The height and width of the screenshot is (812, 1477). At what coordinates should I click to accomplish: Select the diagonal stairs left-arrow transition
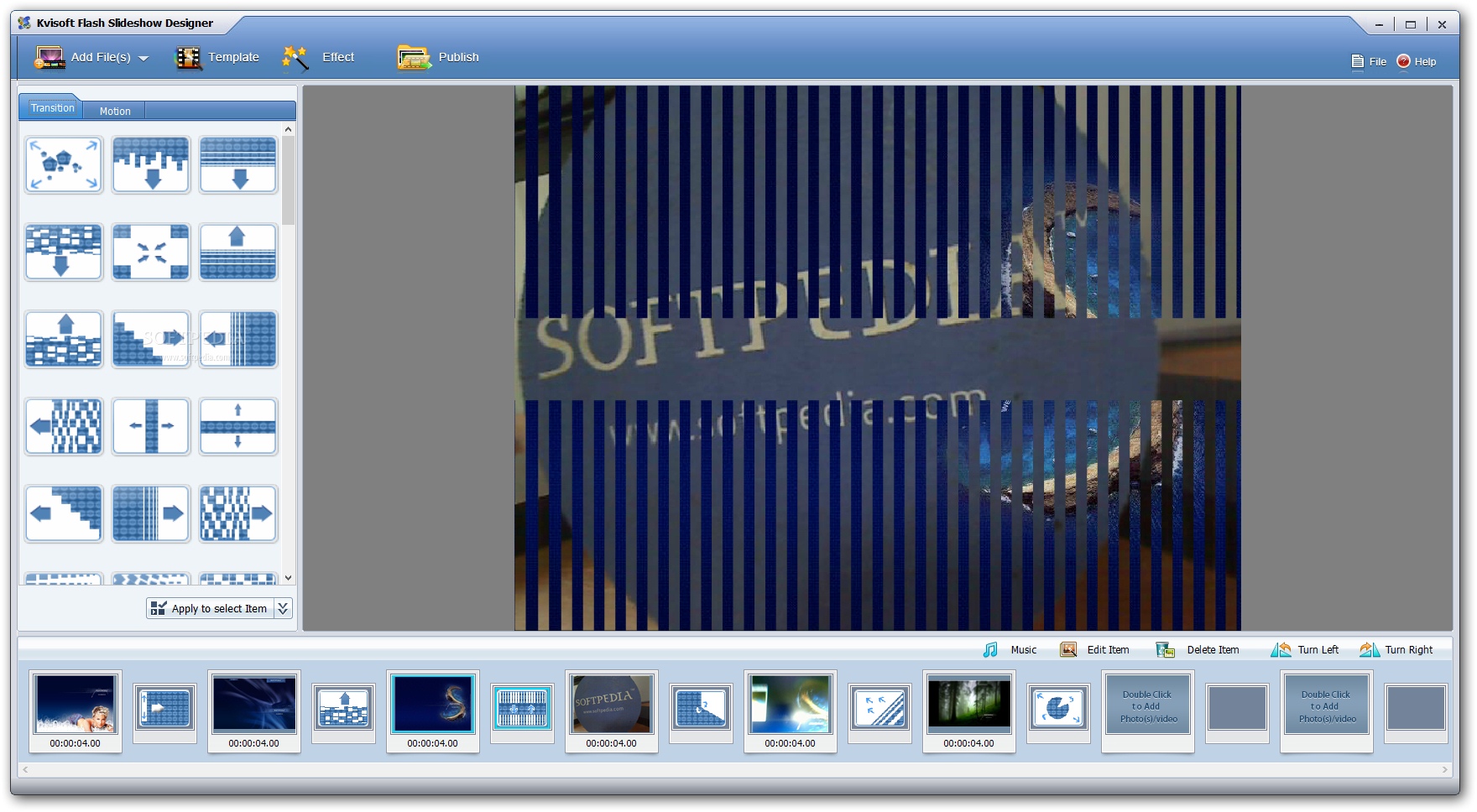click(64, 514)
